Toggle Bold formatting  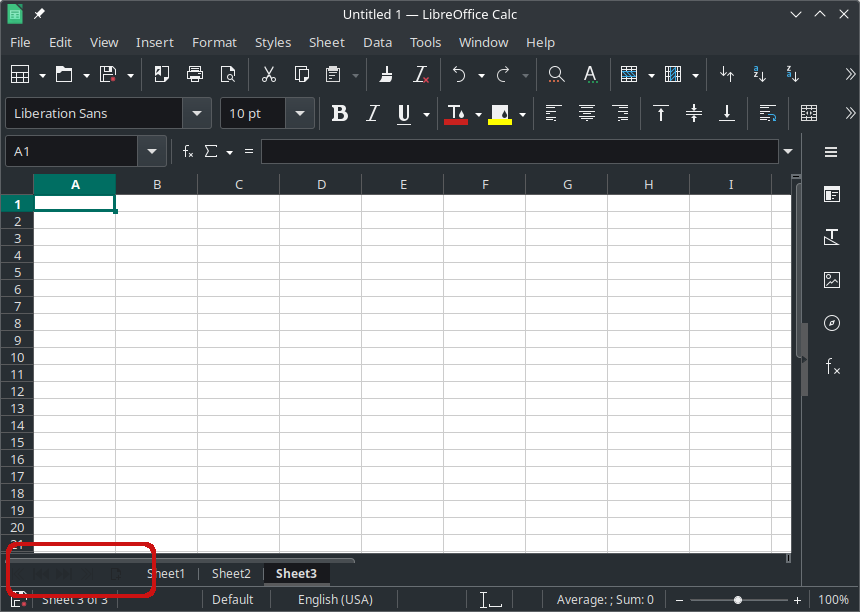coord(340,114)
